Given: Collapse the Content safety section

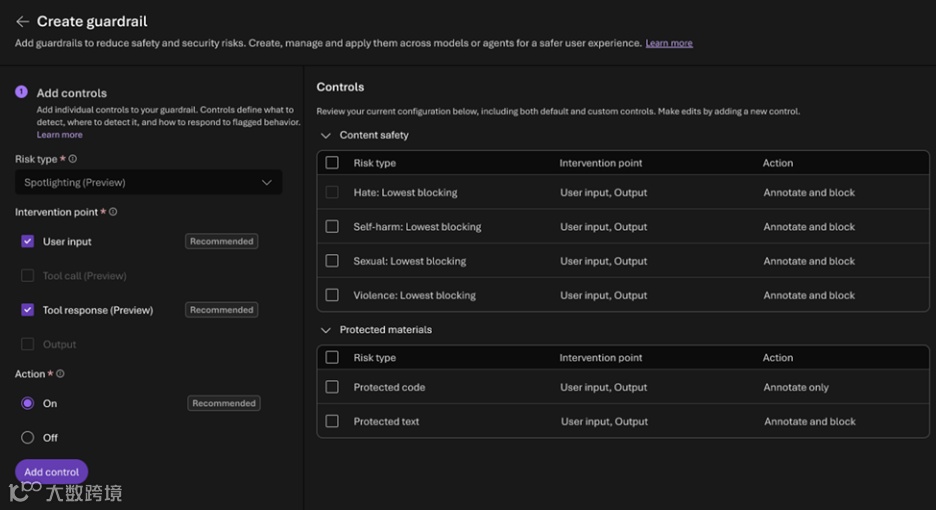Looking at the screenshot, I should pyautogui.click(x=325, y=135).
